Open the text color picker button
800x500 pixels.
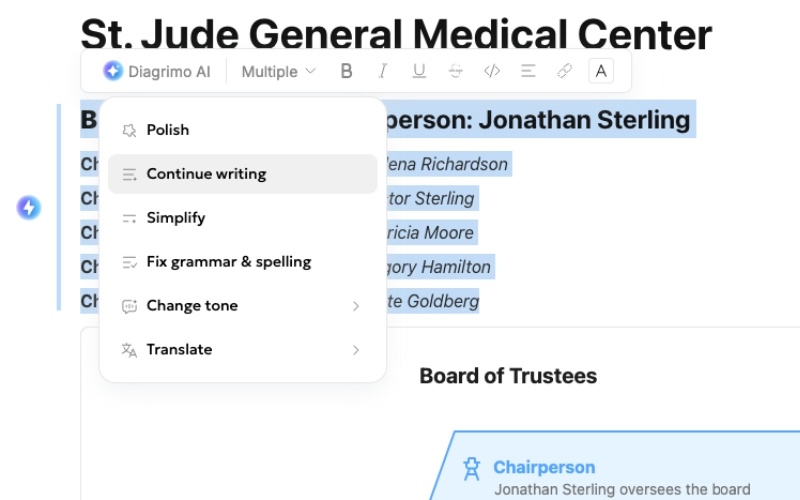point(601,71)
